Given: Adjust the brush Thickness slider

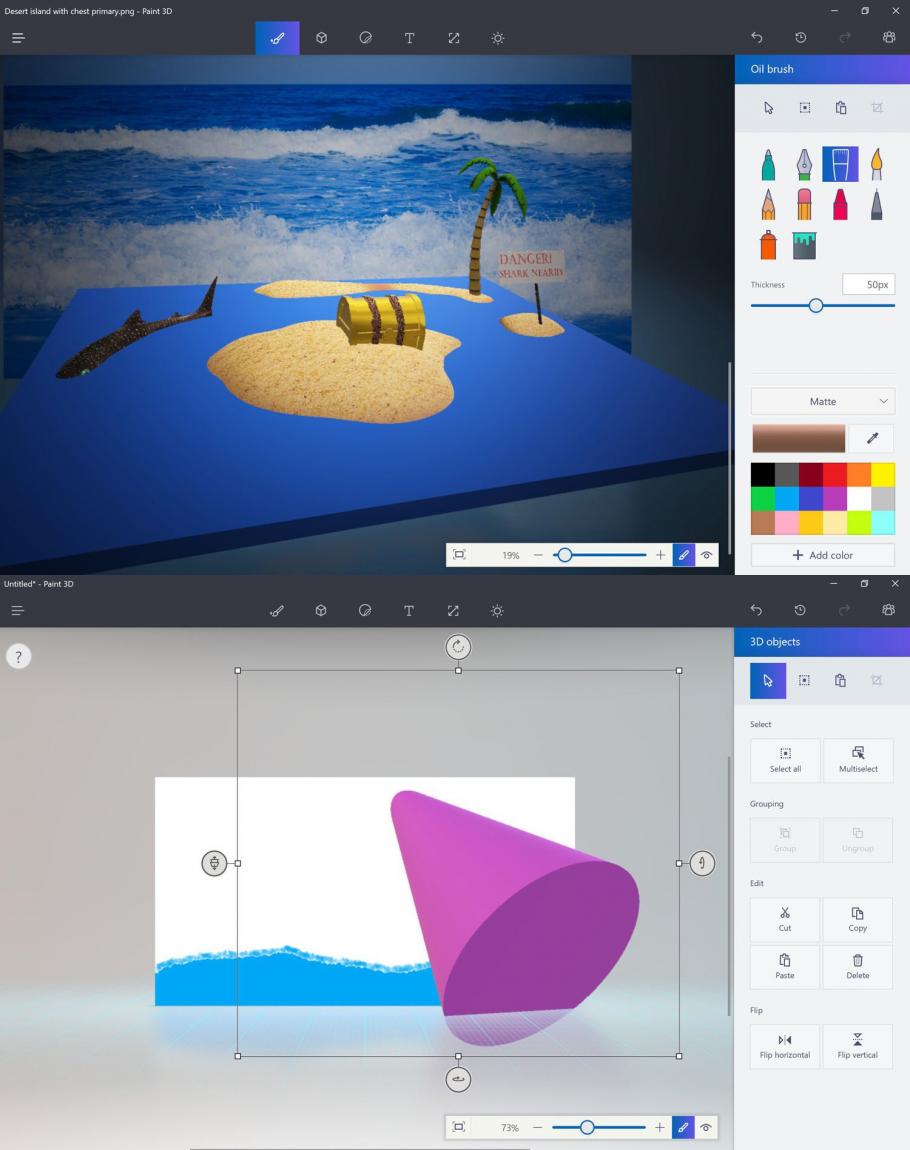Looking at the screenshot, I should coord(817,305).
